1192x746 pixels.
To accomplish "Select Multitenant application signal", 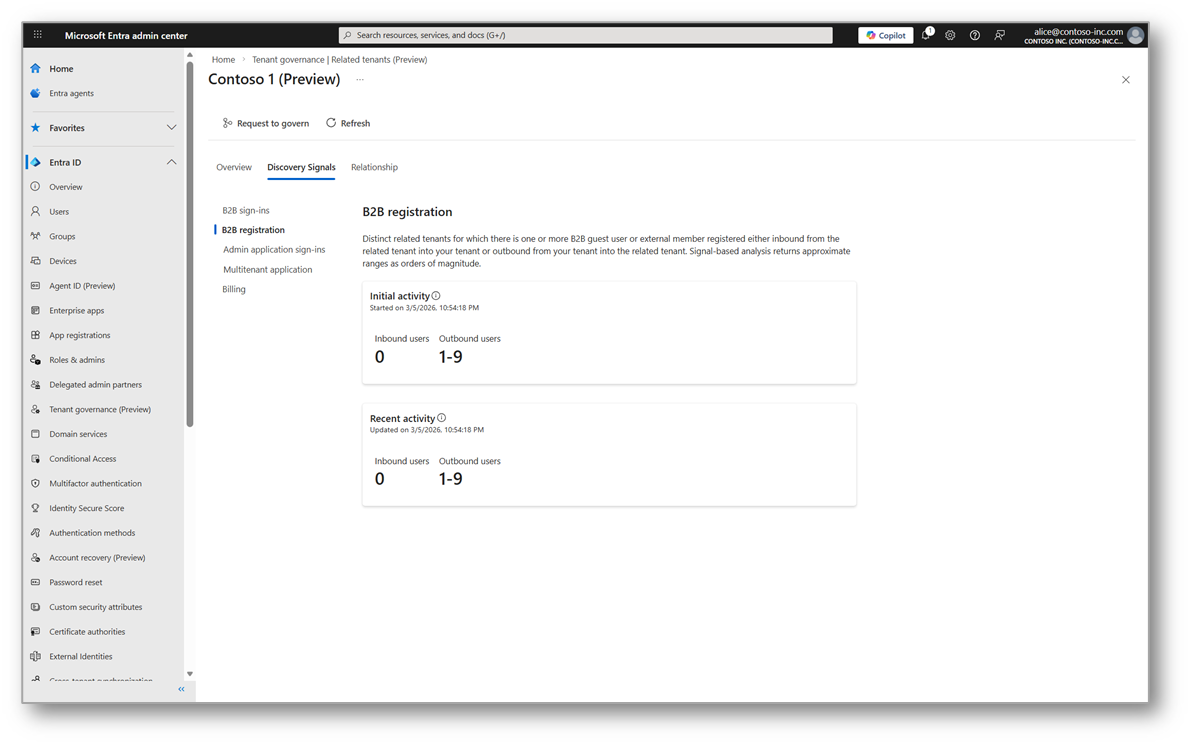I will pos(268,269).
